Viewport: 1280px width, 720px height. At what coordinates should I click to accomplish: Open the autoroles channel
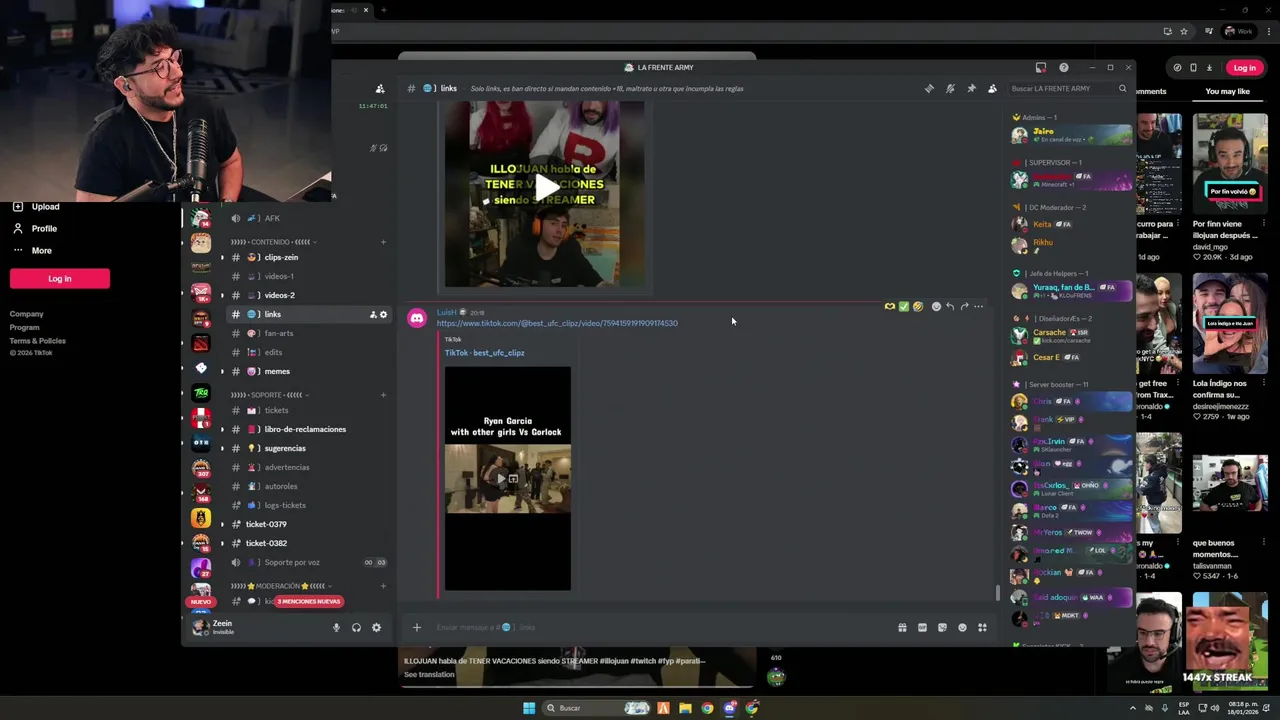pos(308,486)
